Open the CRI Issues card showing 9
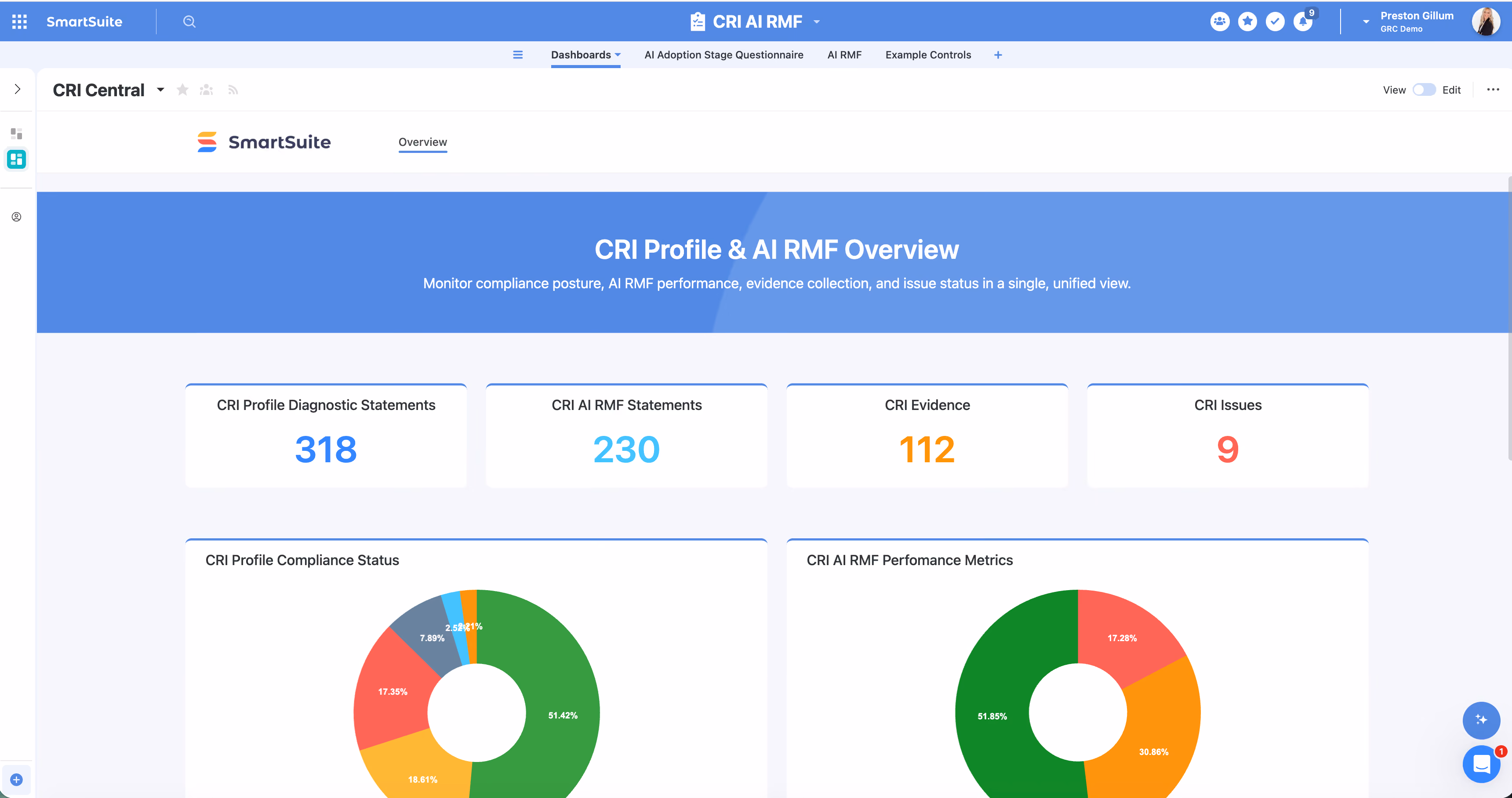This screenshot has height=798, width=1512. (x=1227, y=436)
